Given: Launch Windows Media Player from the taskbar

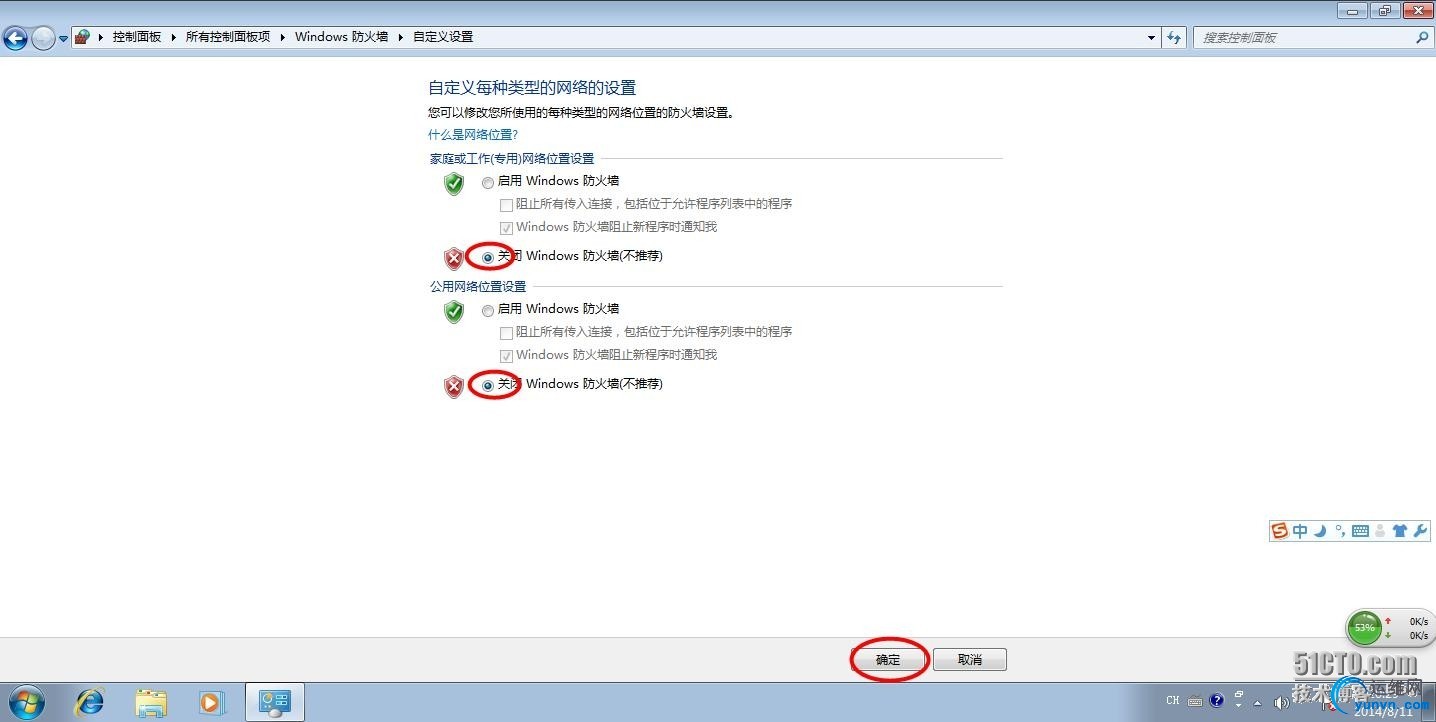Looking at the screenshot, I should [211, 702].
